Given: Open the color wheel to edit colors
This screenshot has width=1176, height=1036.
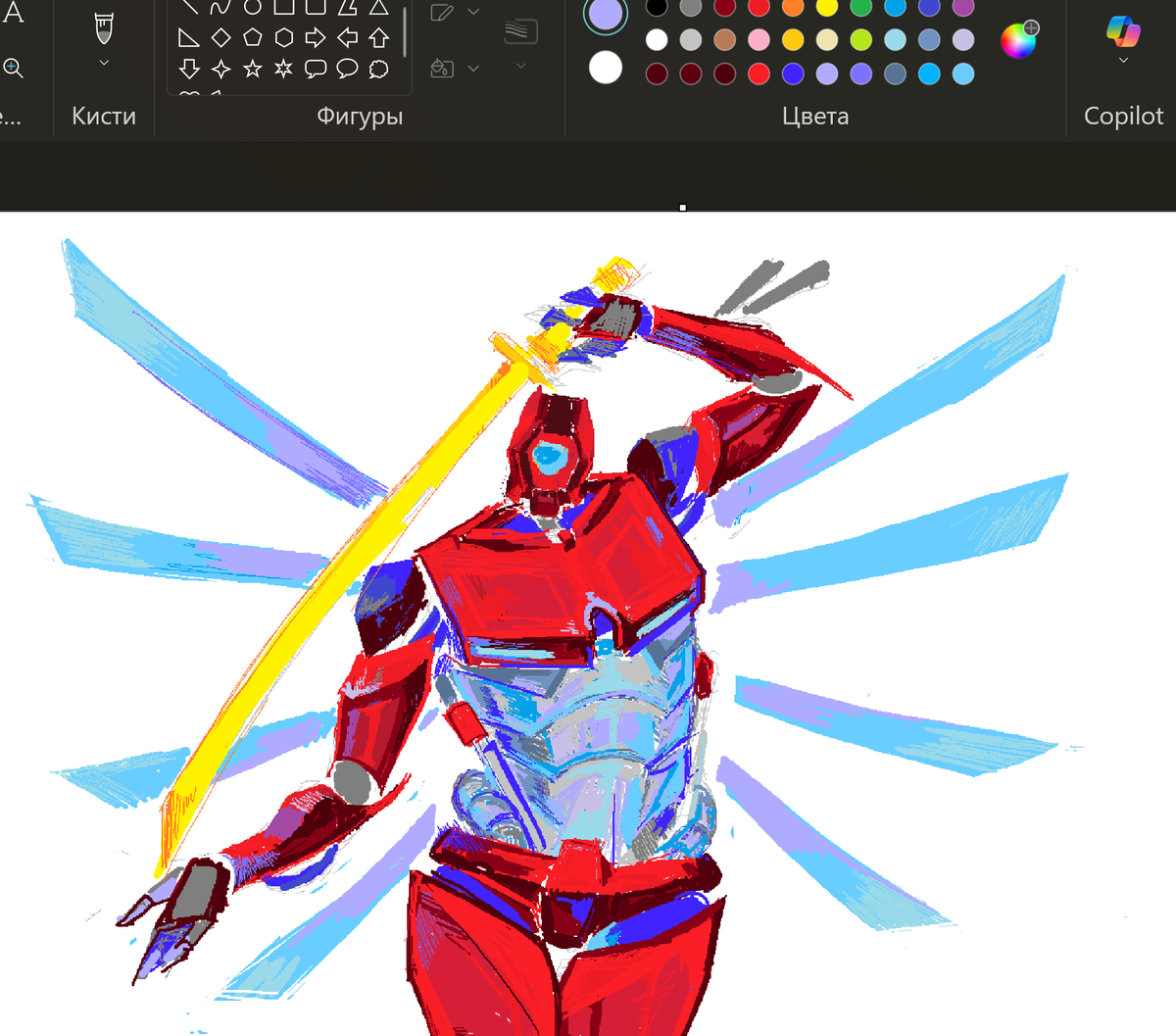Looking at the screenshot, I should point(1017,42).
